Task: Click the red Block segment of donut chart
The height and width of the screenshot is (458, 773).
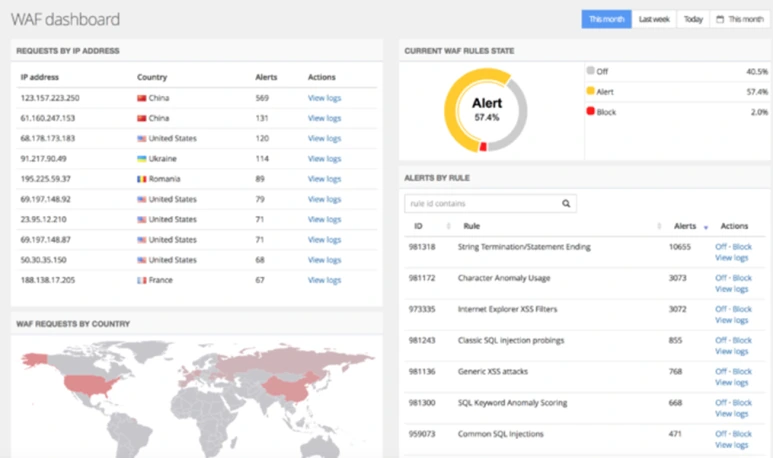Action: coord(483,146)
